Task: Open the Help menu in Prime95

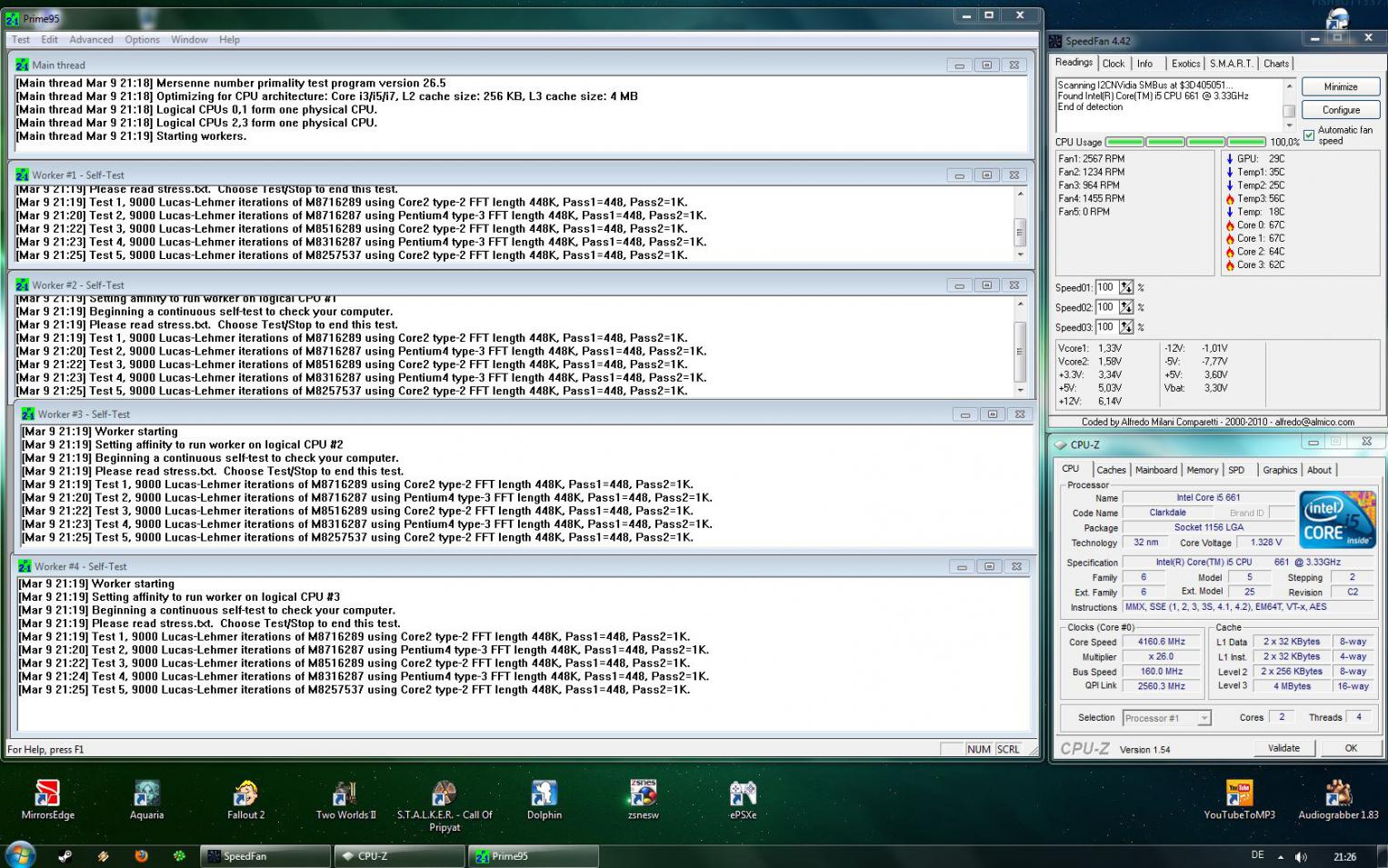Action: (x=229, y=39)
